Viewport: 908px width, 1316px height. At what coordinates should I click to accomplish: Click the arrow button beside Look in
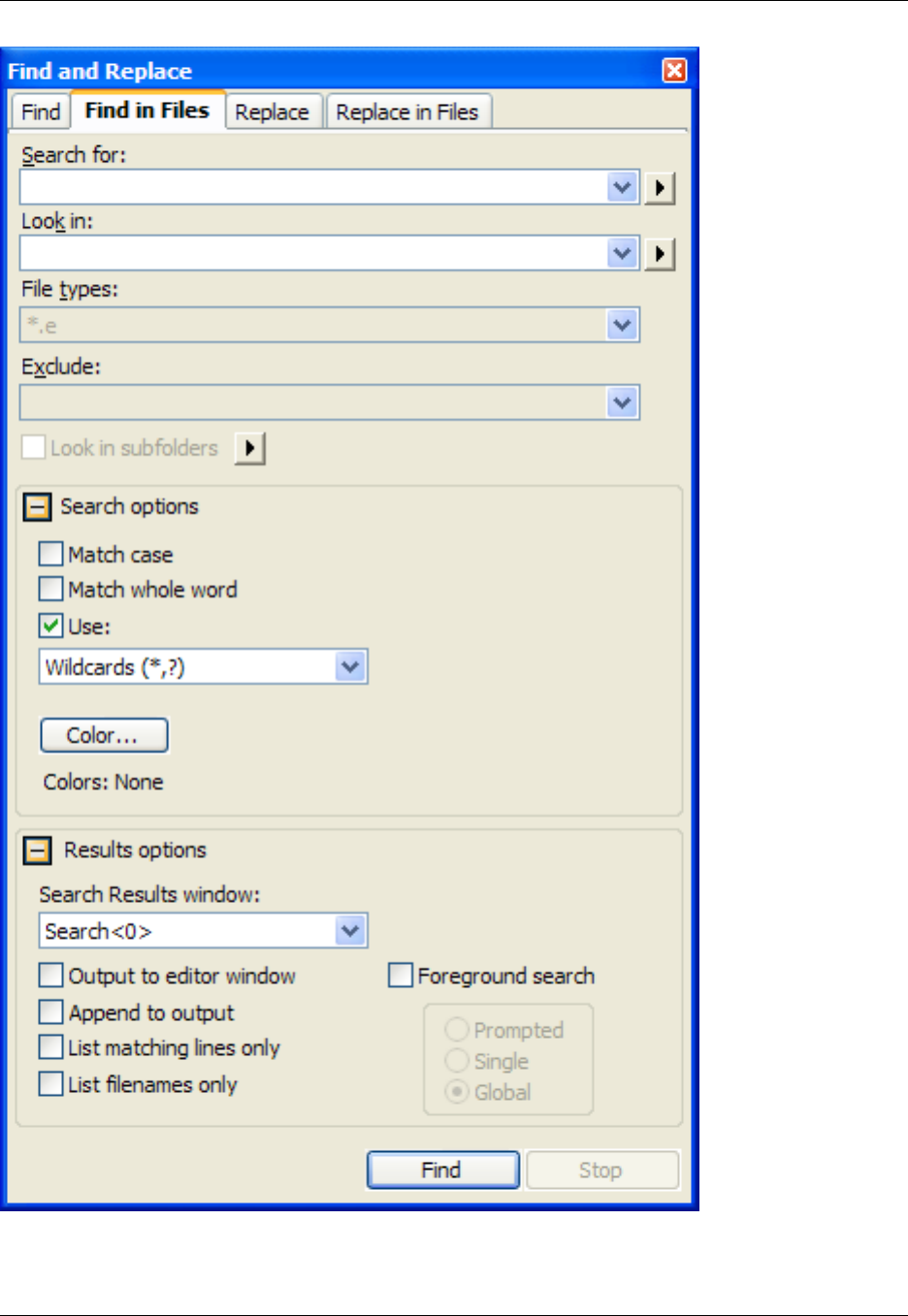tap(660, 254)
